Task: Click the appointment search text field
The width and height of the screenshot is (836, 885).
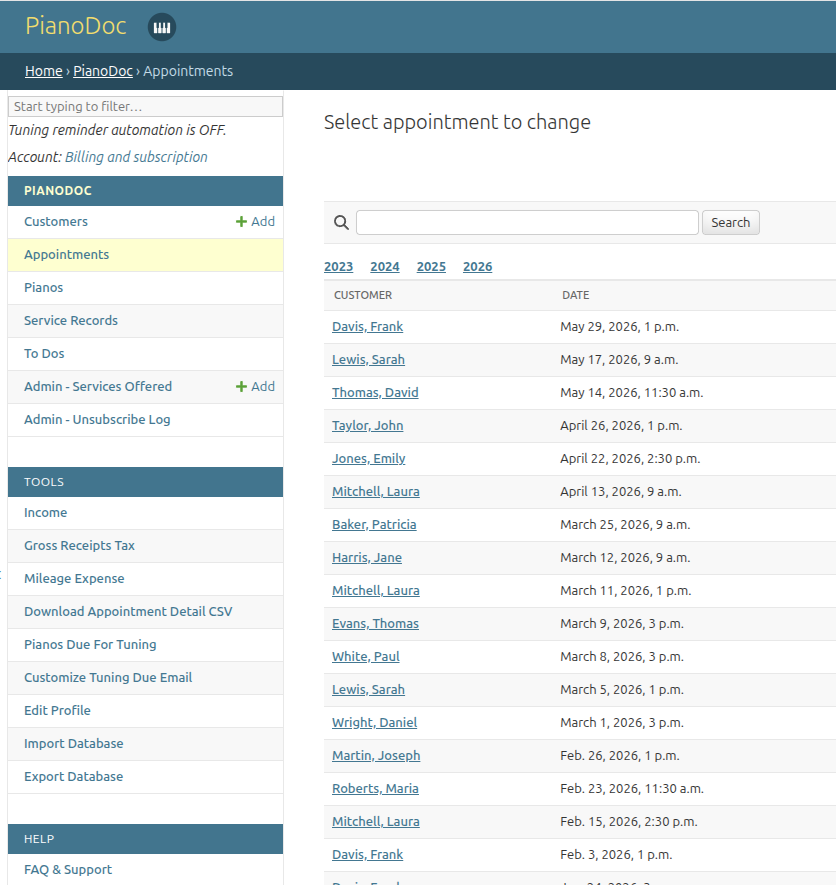Action: [527, 222]
